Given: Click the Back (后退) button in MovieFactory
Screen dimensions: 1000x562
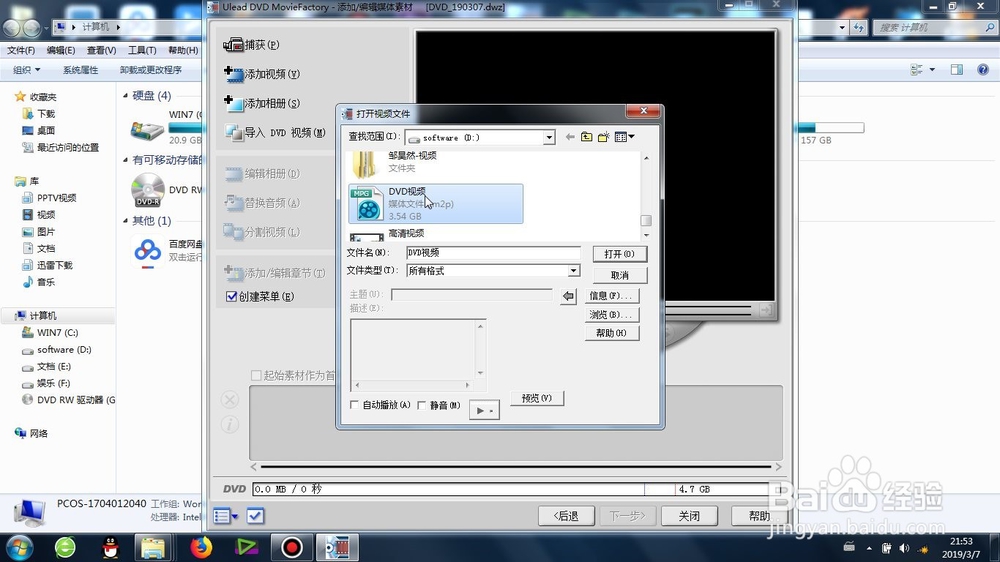Looking at the screenshot, I should pos(566,515).
